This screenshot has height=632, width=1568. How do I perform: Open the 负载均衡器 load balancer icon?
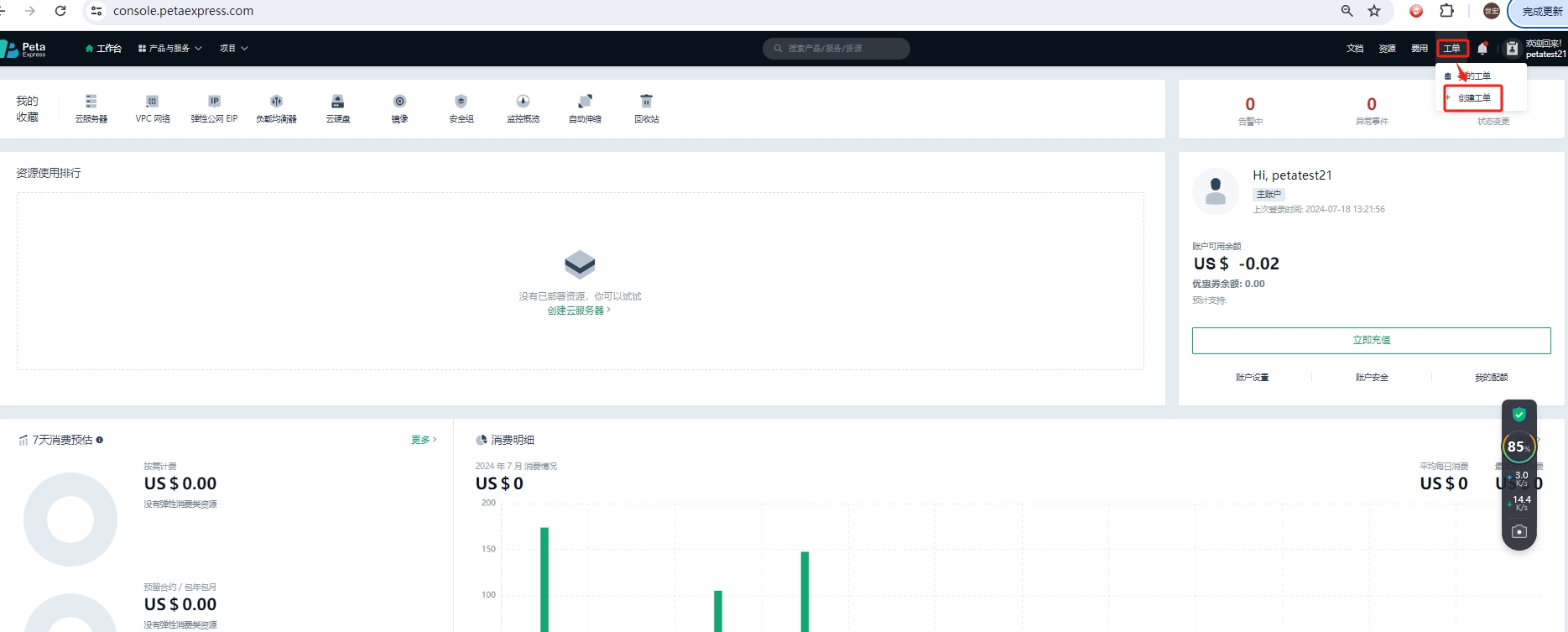point(277,102)
